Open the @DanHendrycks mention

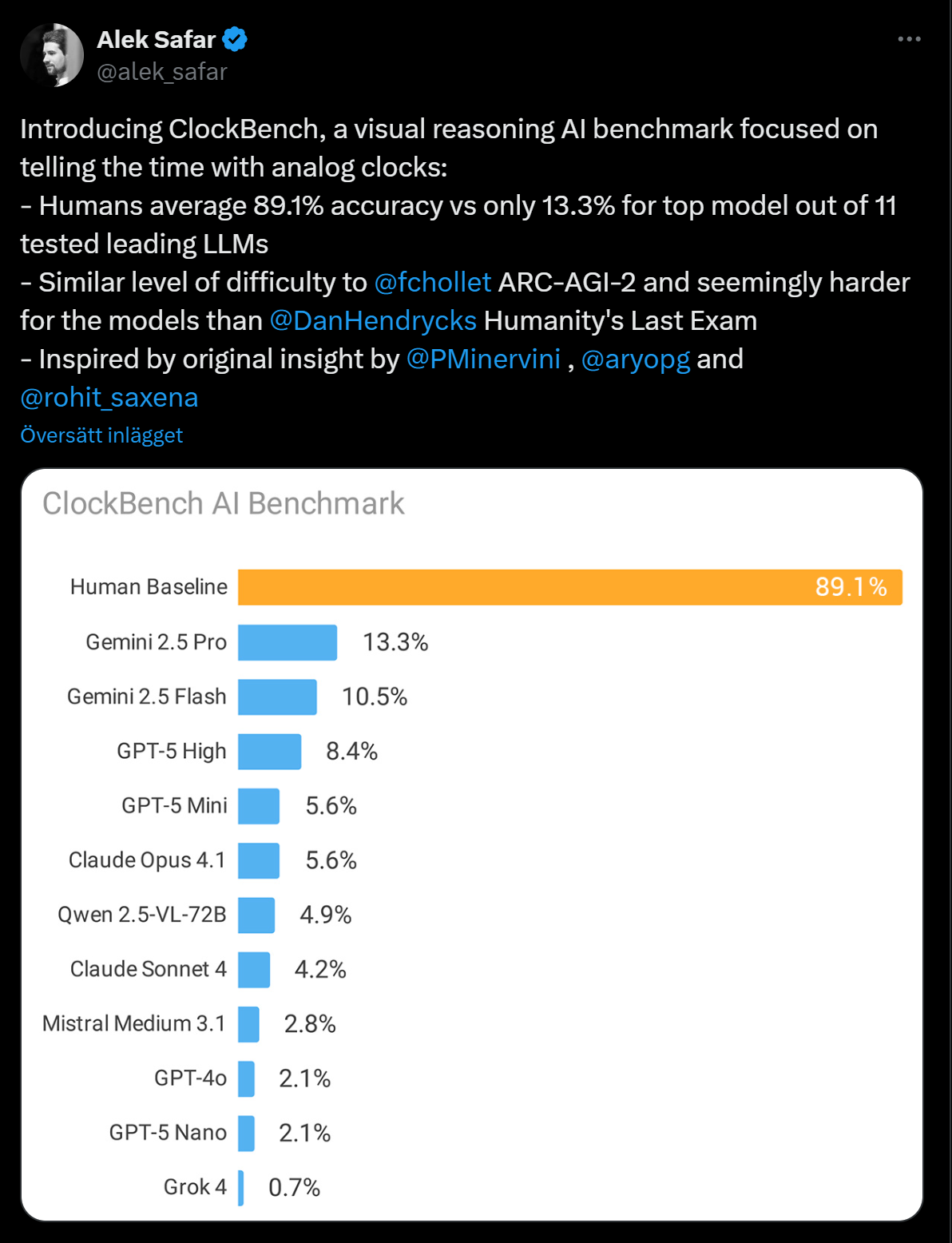pos(373,320)
